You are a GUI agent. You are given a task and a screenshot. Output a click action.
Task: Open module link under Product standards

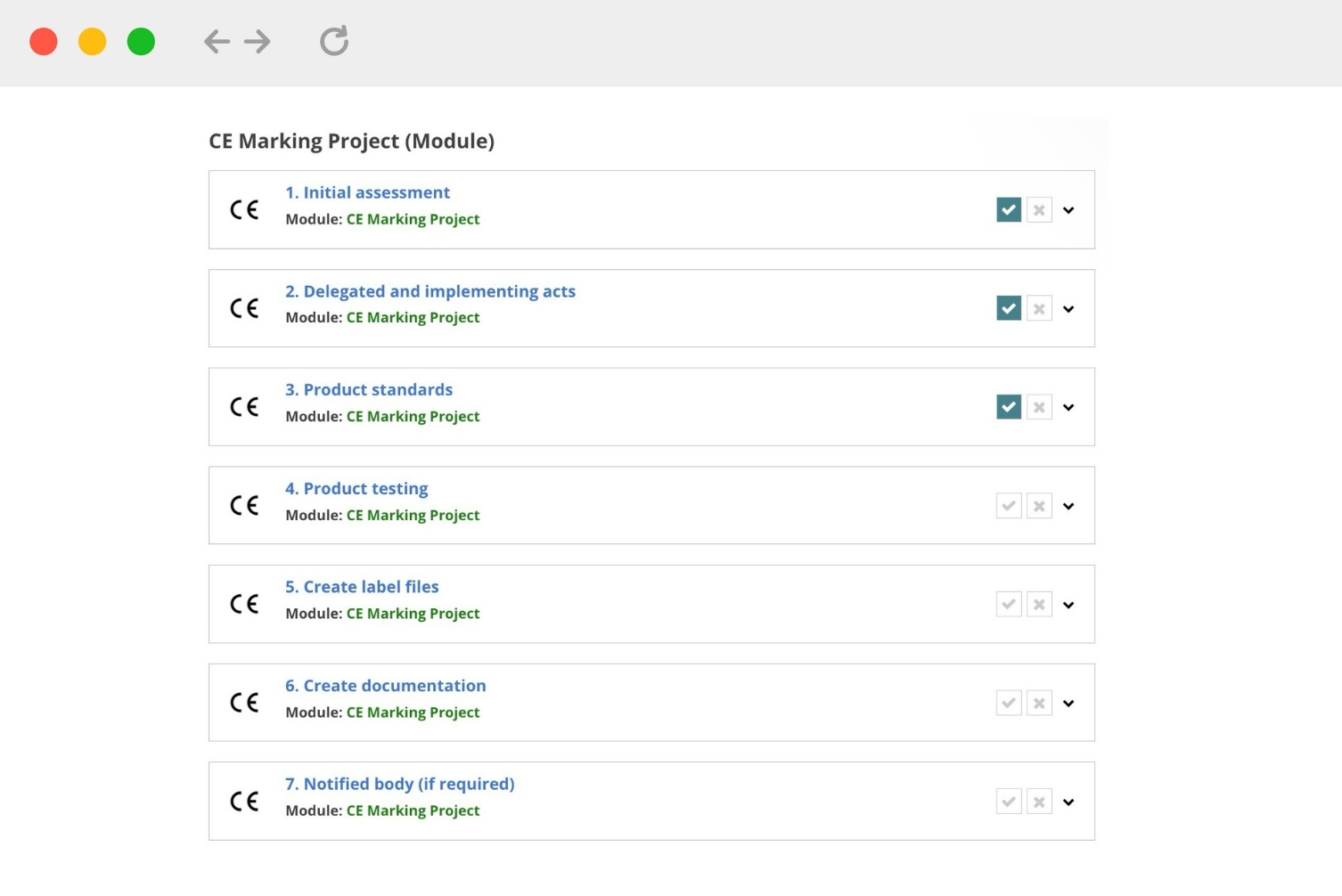coord(413,416)
